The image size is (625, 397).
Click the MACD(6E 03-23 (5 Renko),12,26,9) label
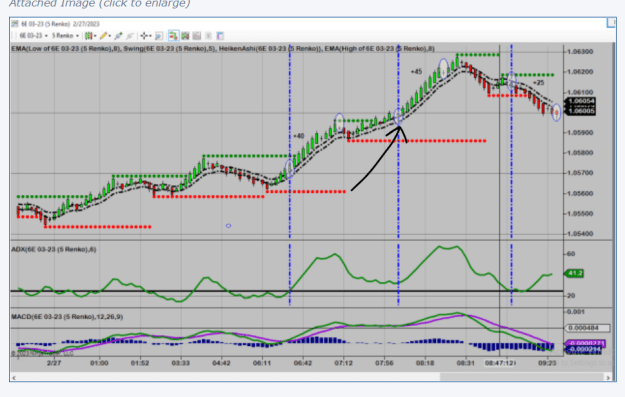[67, 317]
